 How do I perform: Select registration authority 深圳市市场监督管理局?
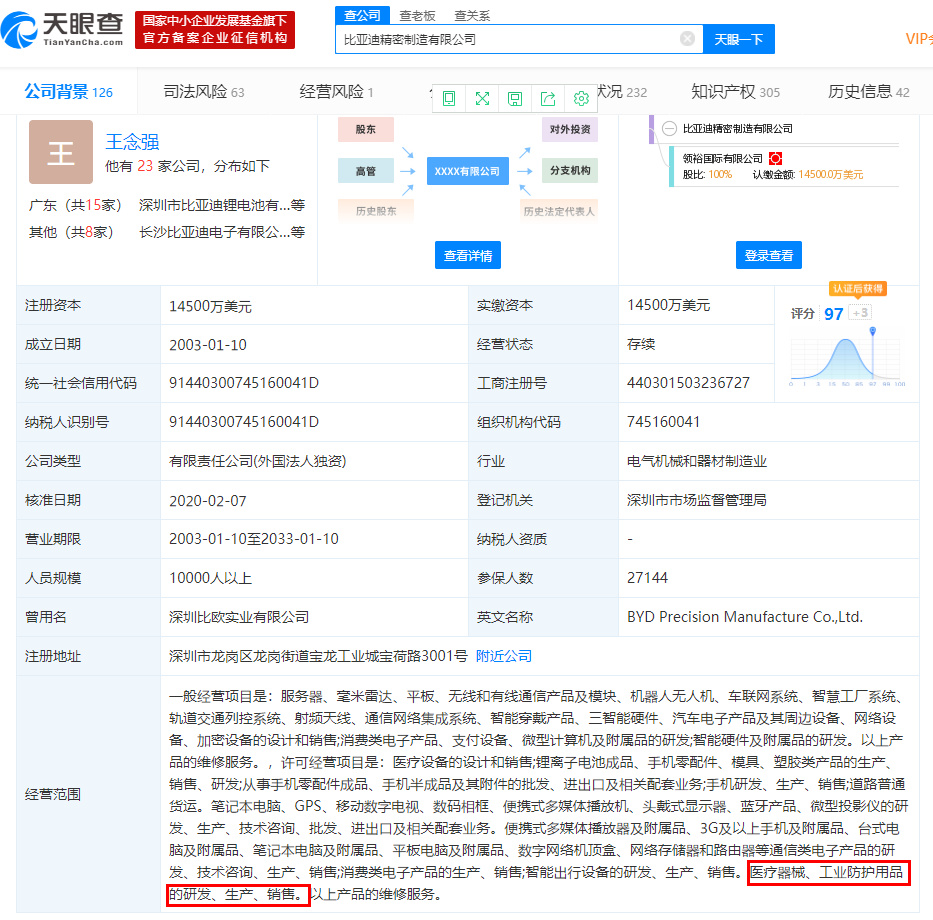pos(697,500)
